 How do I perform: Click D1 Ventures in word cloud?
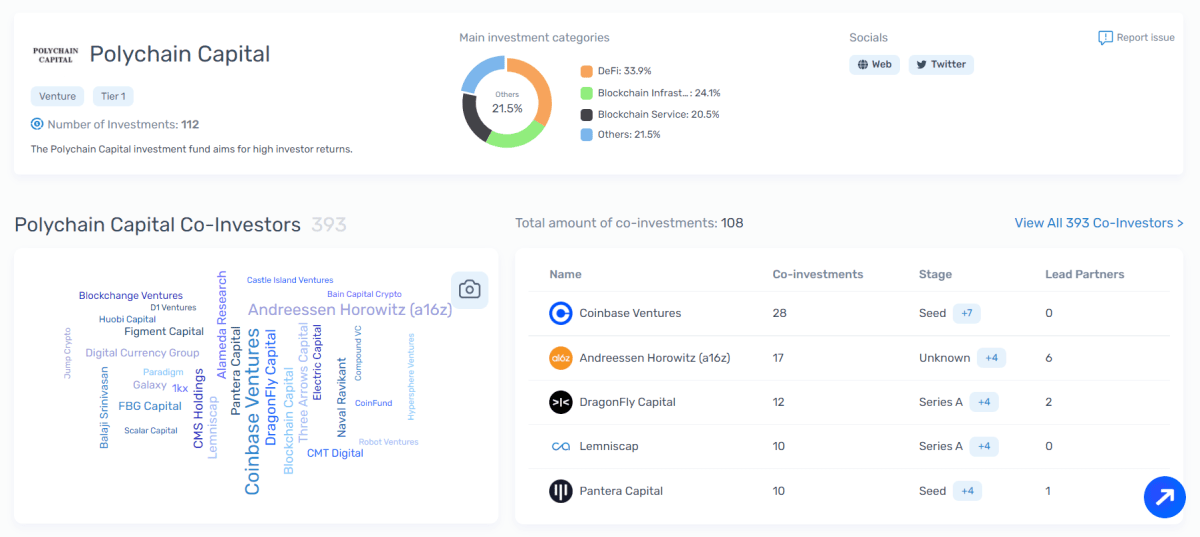point(173,308)
